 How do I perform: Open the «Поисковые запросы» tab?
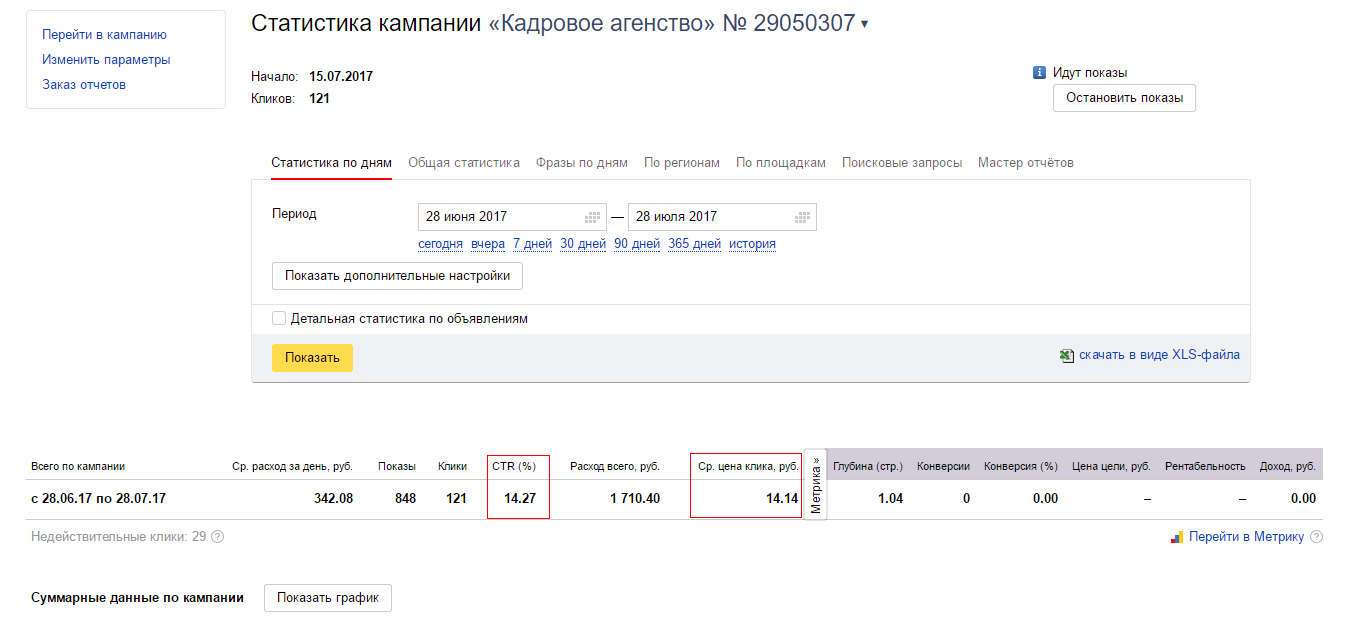coord(901,162)
